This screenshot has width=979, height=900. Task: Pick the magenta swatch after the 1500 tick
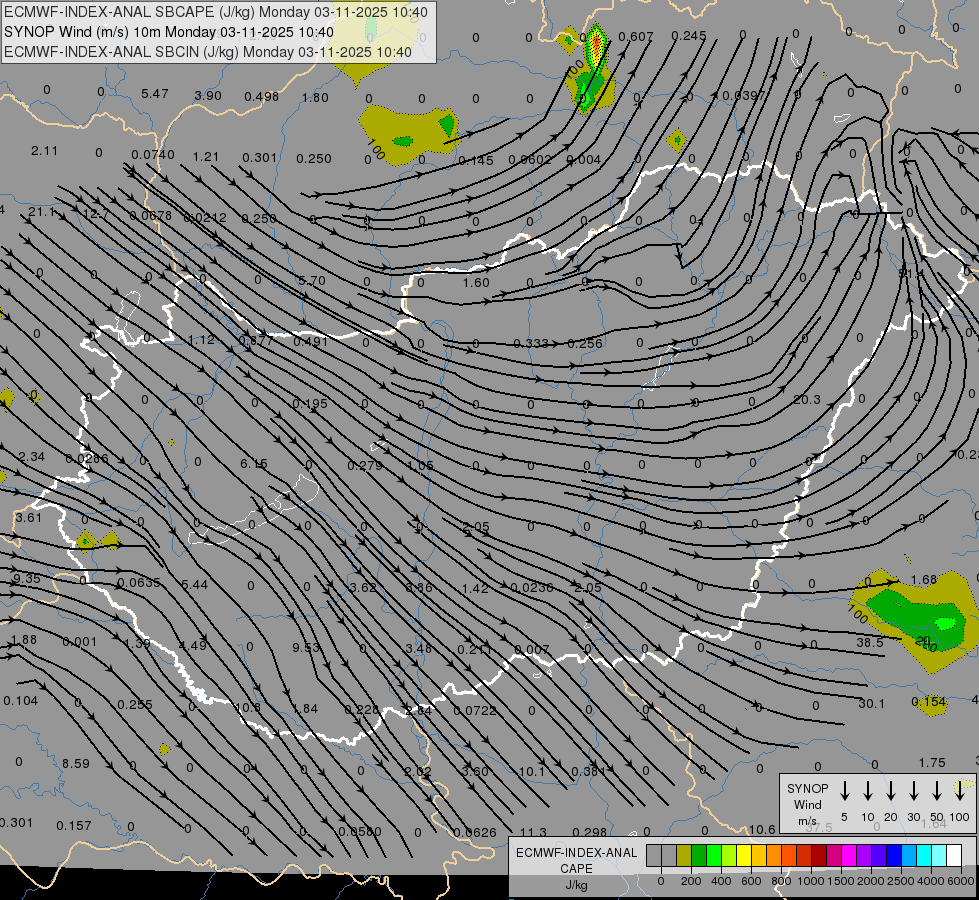849,856
